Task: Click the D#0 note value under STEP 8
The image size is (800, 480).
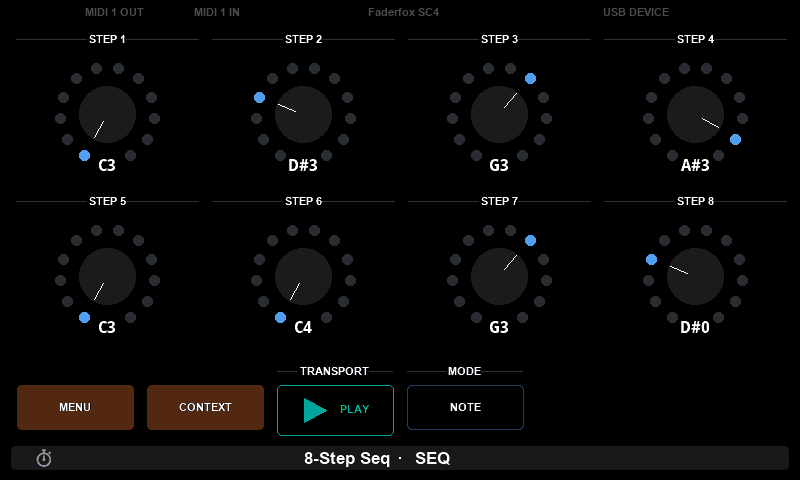Action: pyautogui.click(x=695, y=327)
